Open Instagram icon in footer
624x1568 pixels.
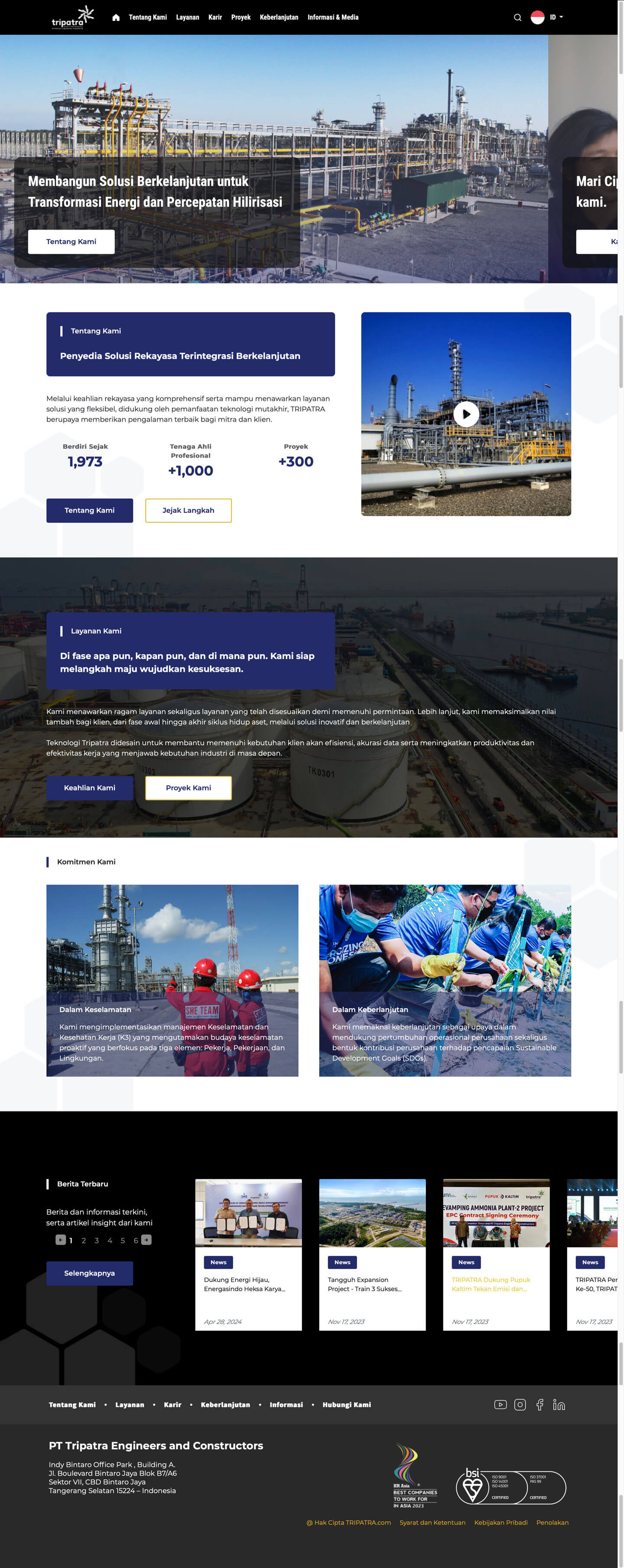click(520, 1405)
